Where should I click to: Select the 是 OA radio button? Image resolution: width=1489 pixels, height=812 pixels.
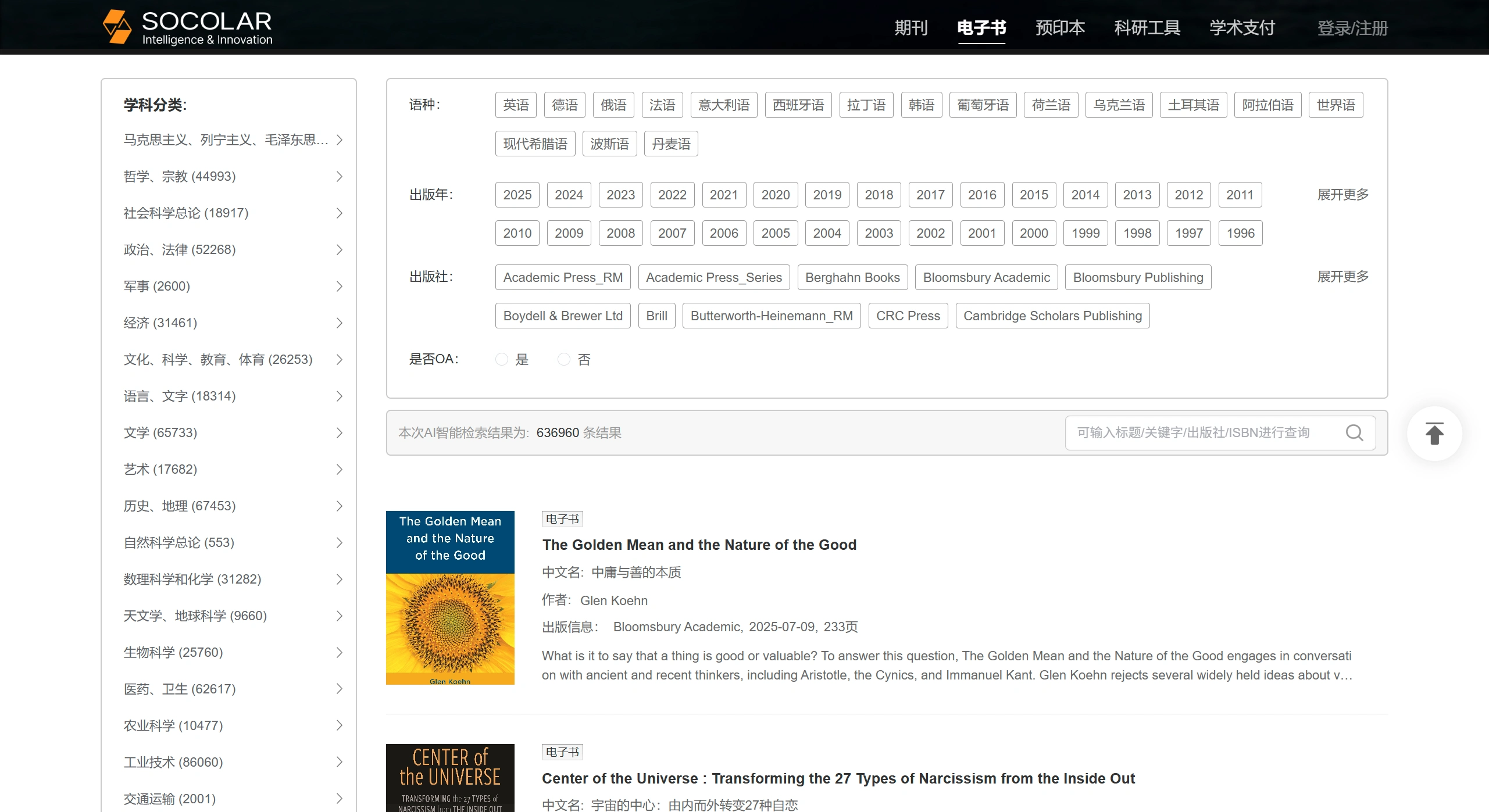501,359
